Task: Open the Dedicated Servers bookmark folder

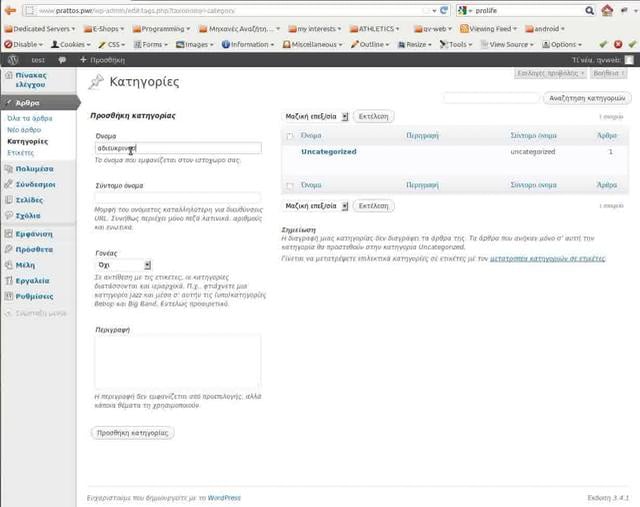Action: click(40, 29)
